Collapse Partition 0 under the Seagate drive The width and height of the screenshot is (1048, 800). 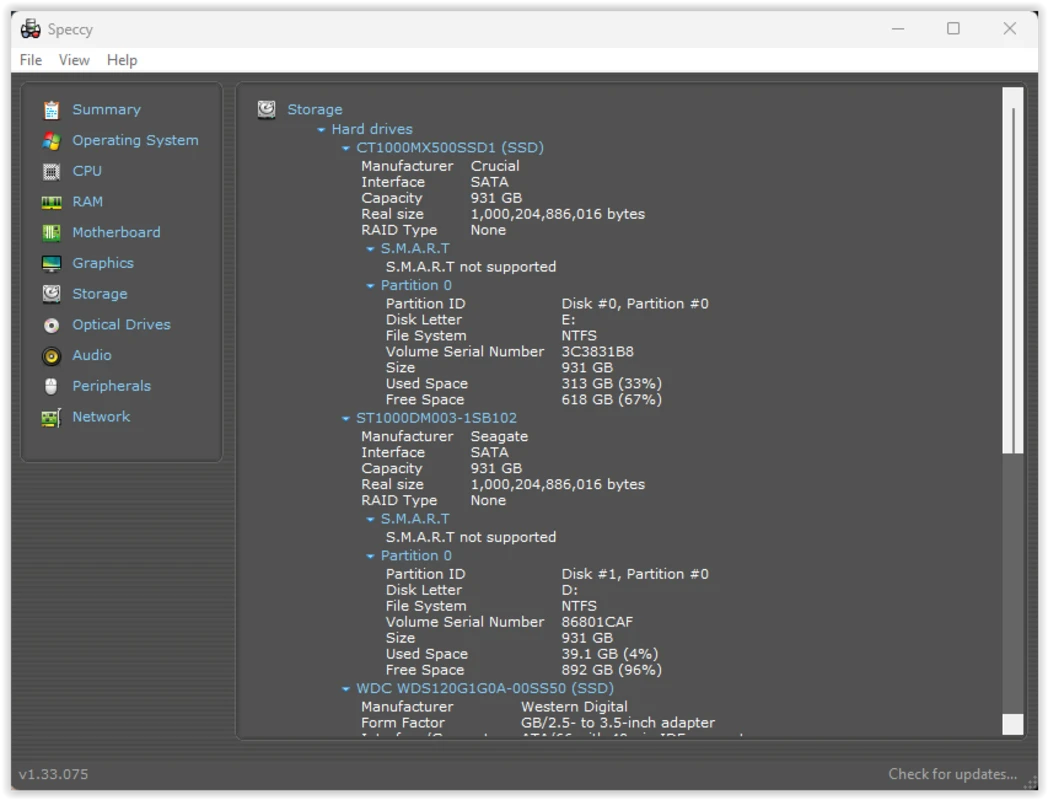(x=369, y=556)
